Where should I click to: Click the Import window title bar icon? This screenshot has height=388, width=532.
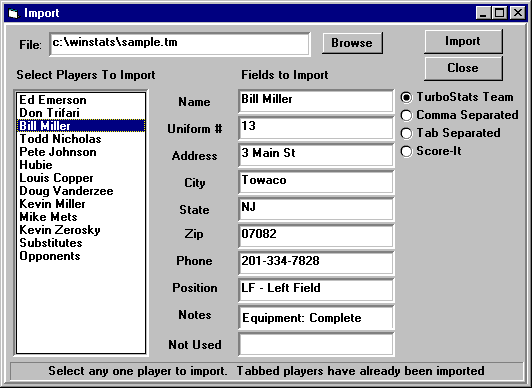[13, 14]
